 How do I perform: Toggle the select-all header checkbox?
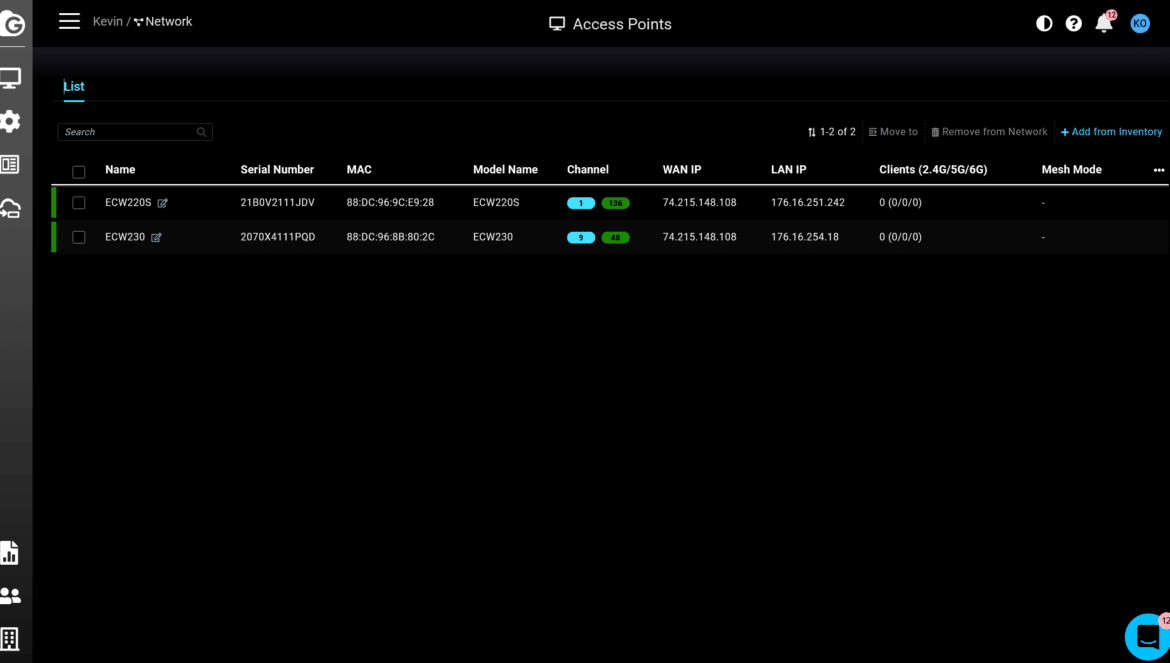tap(78, 172)
